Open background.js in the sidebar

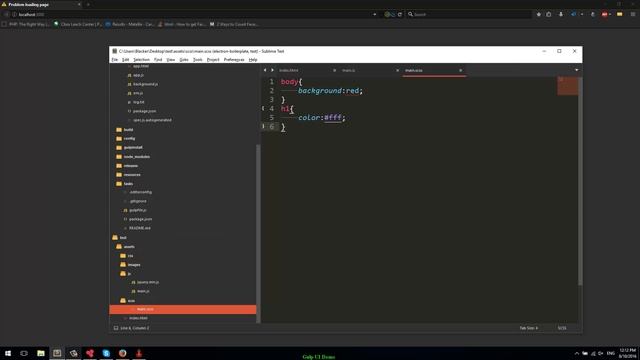coord(145,84)
